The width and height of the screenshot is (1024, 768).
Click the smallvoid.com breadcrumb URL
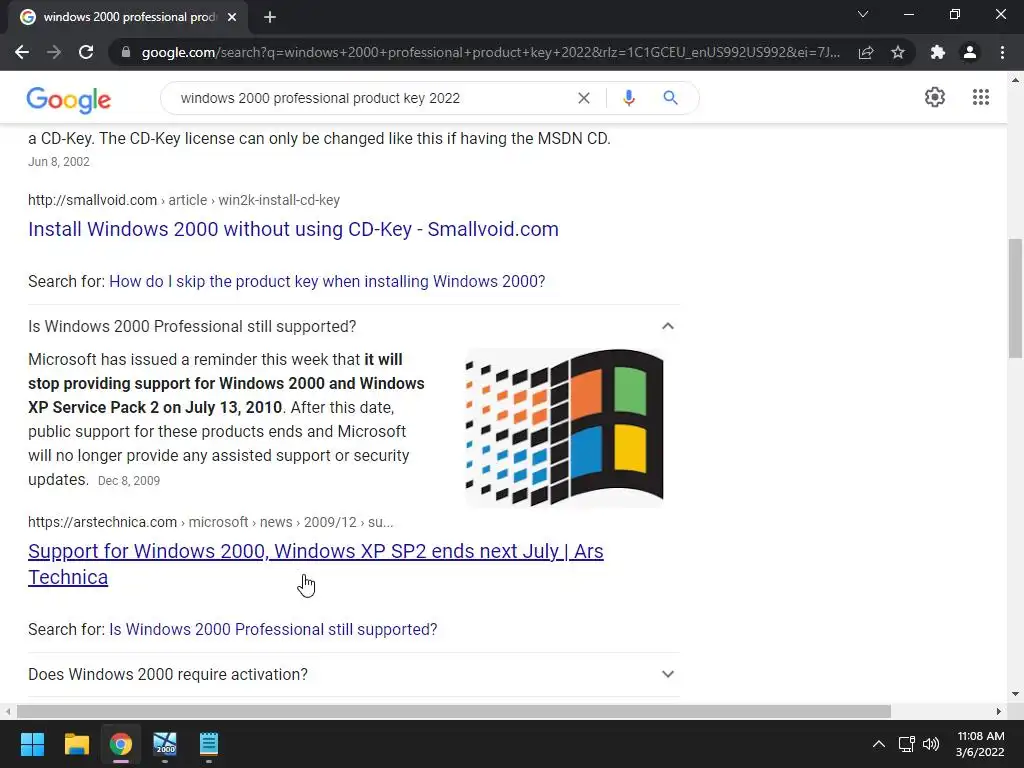(x=184, y=200)
